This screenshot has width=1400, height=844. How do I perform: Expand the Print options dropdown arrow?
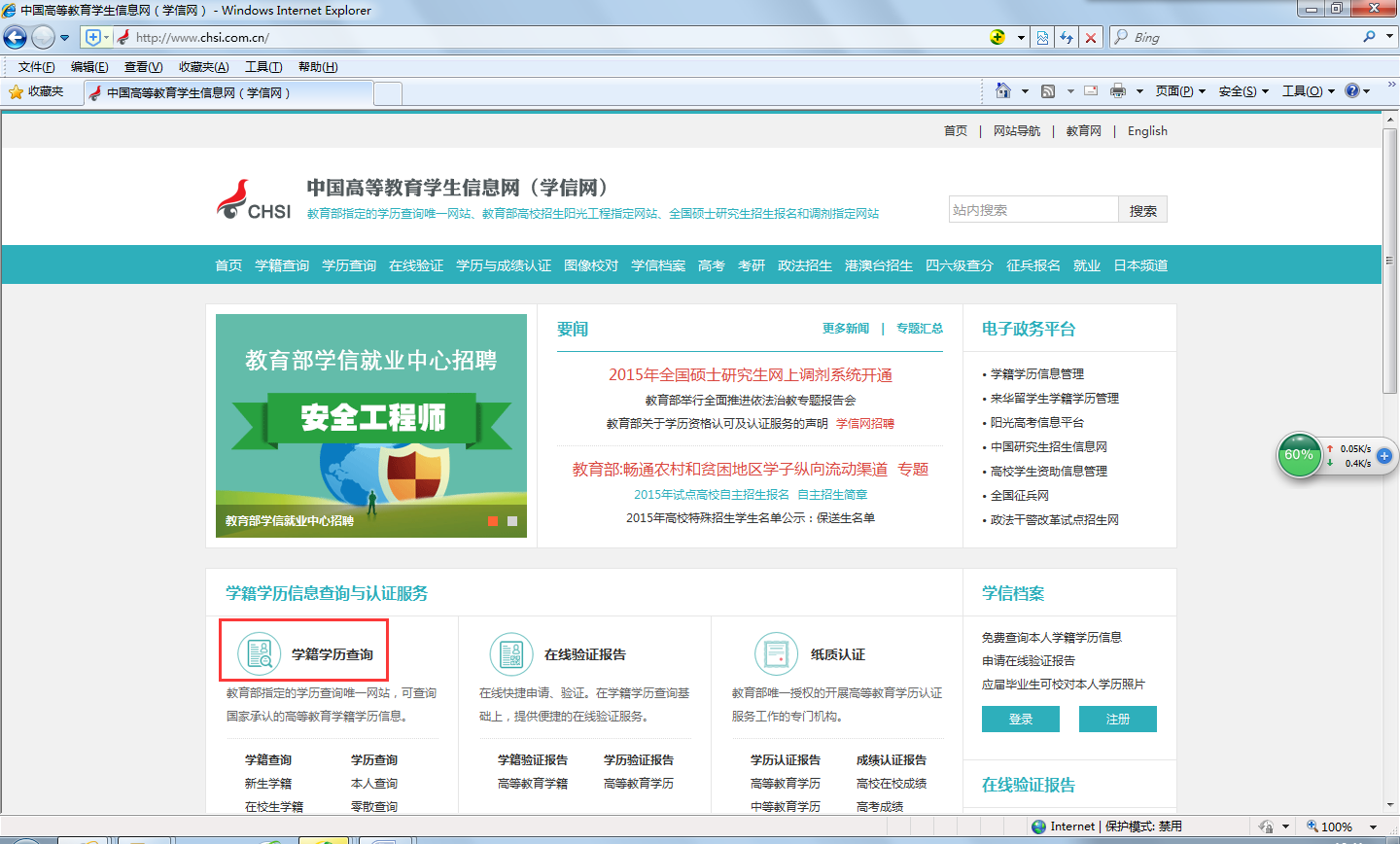(x=1139, y=91)
